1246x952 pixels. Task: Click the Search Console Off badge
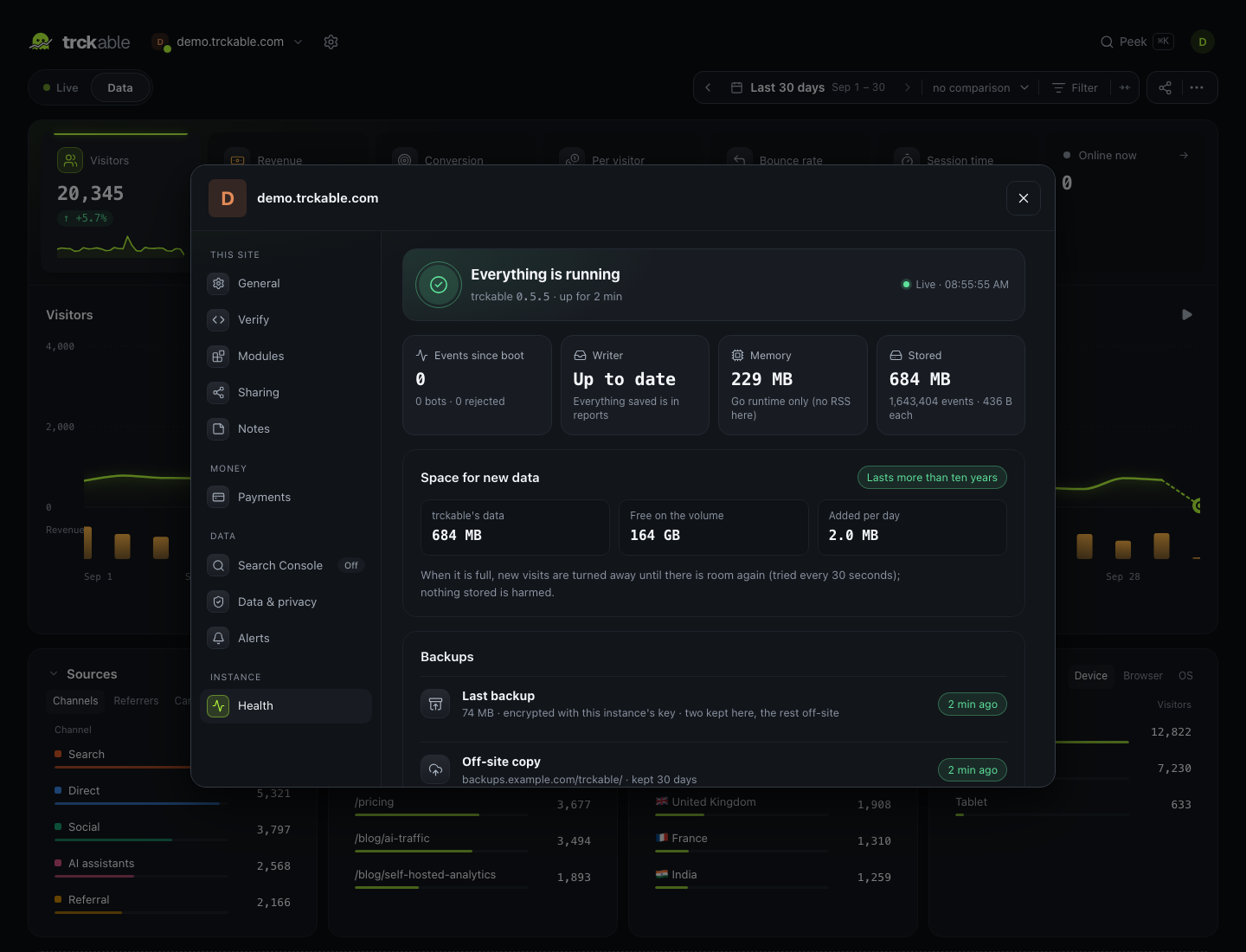(x=350, y=566)
